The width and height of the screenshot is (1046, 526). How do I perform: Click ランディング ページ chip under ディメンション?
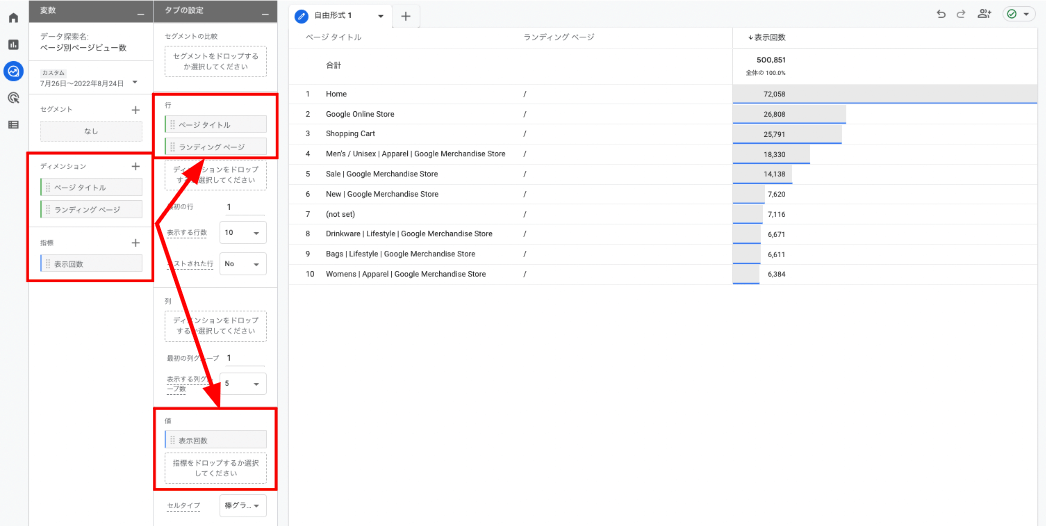pyautogui.click(x=91, y=210)
